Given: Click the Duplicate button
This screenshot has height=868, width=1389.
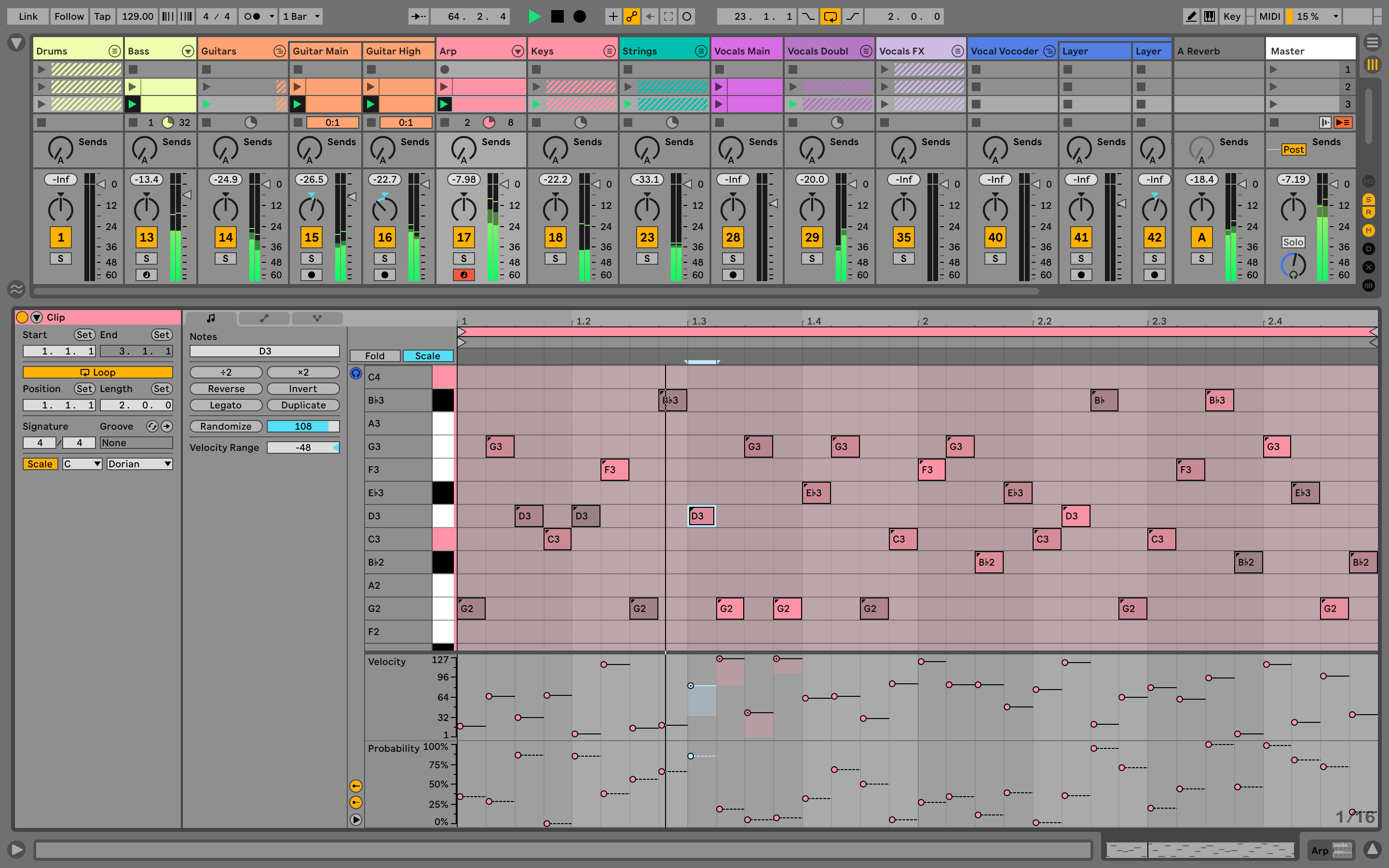Looking at the screenshot, I should (x=303, y=405).
